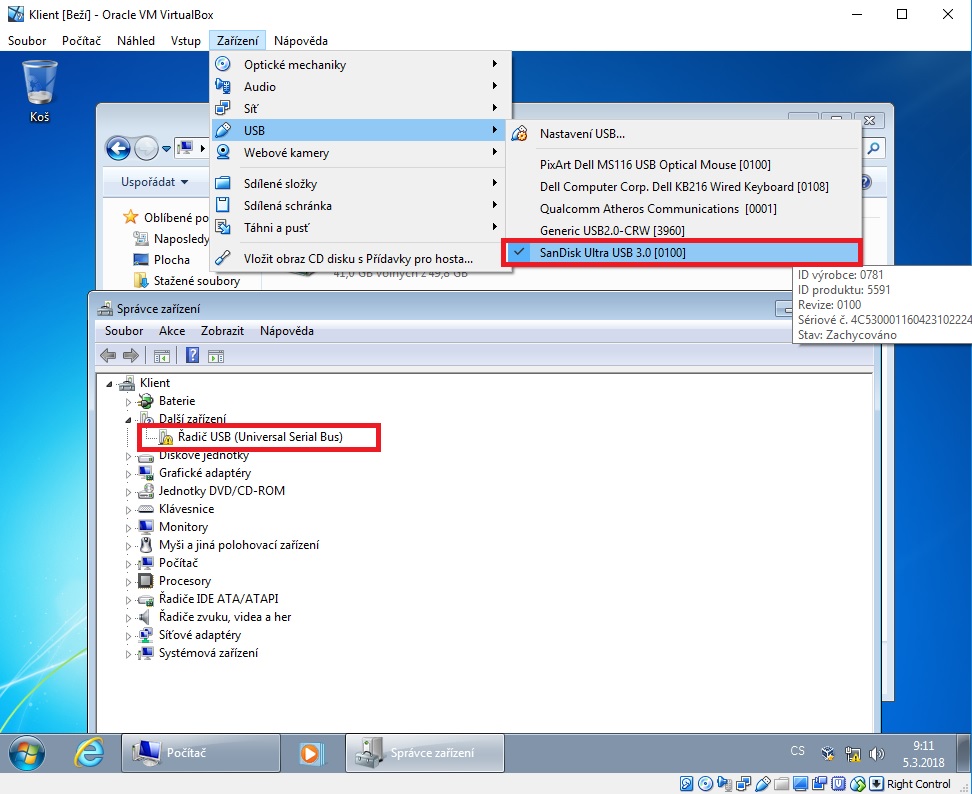Open VirtualBox Náhled menu

click(136, 41)
